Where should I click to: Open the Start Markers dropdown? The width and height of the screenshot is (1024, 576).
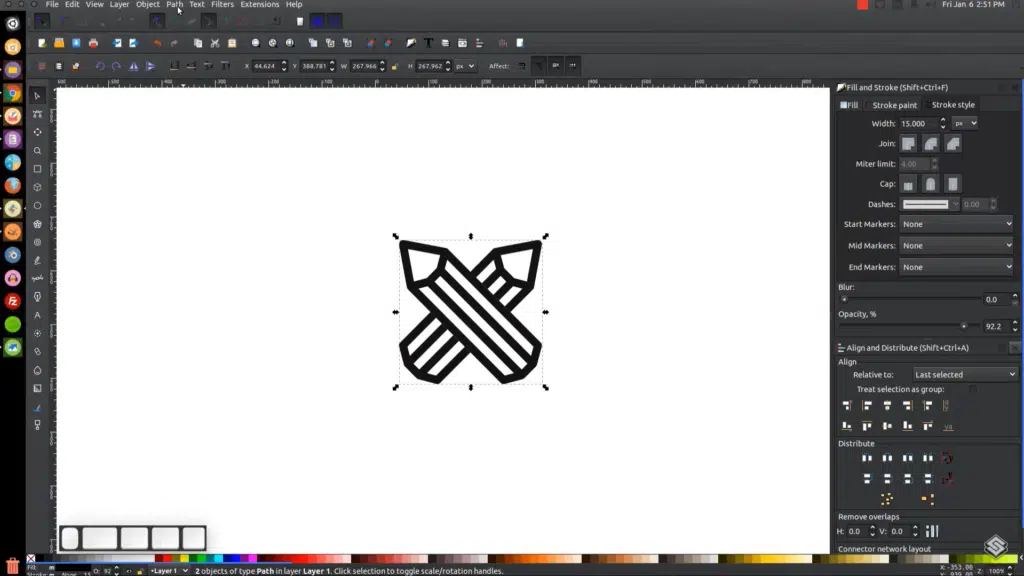point(955,224)
